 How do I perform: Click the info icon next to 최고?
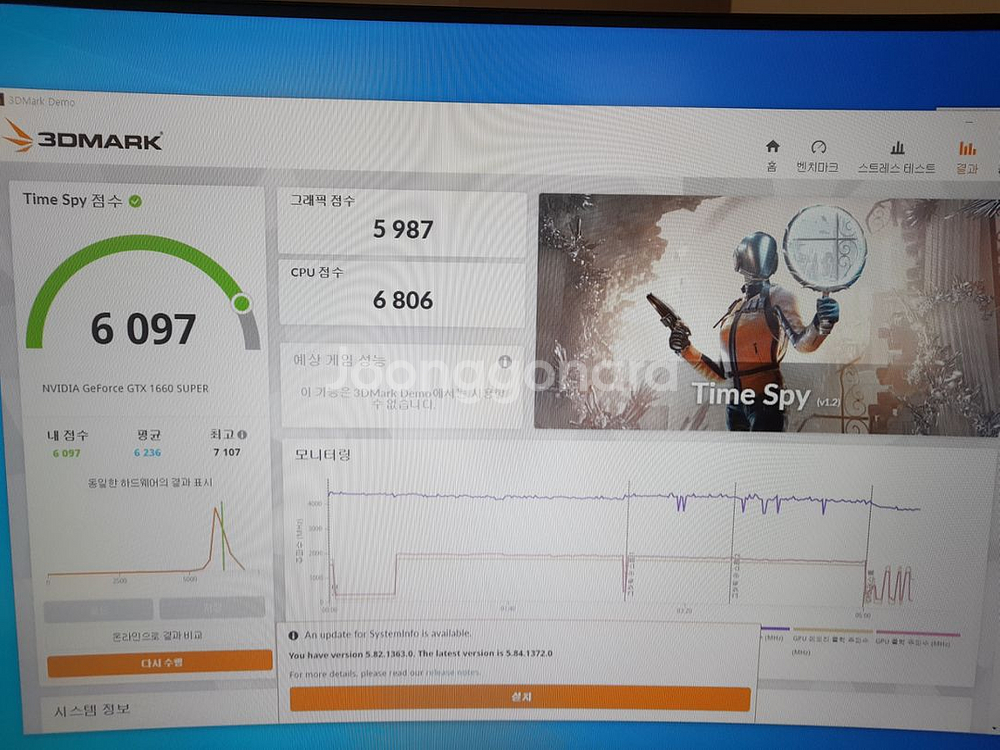242,434
